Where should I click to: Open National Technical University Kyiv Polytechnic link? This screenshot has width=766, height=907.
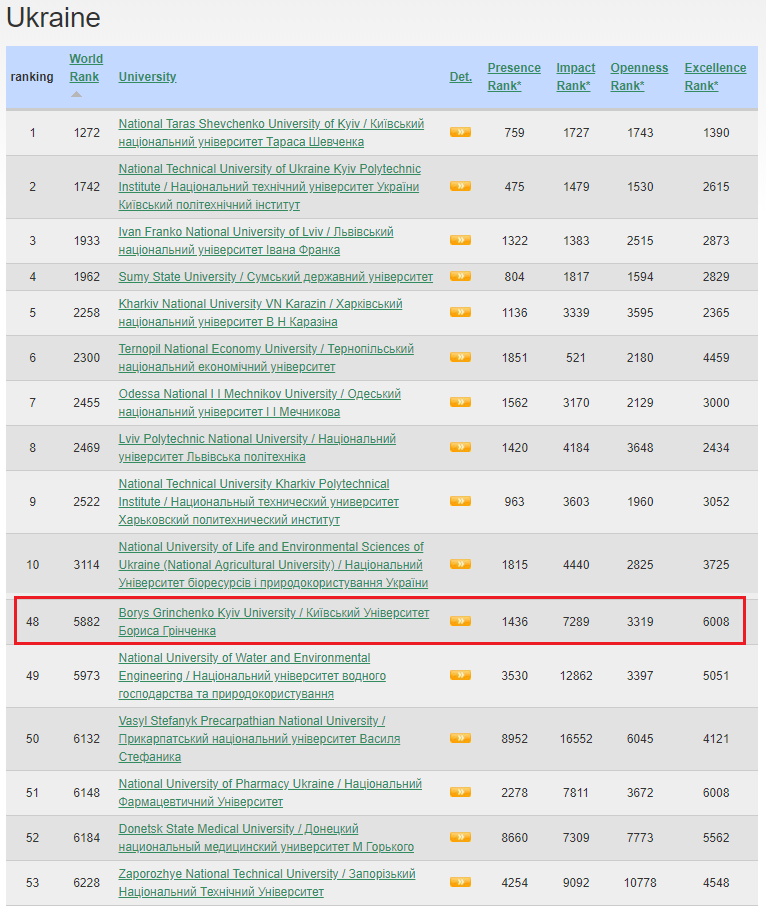coord(270,186)
